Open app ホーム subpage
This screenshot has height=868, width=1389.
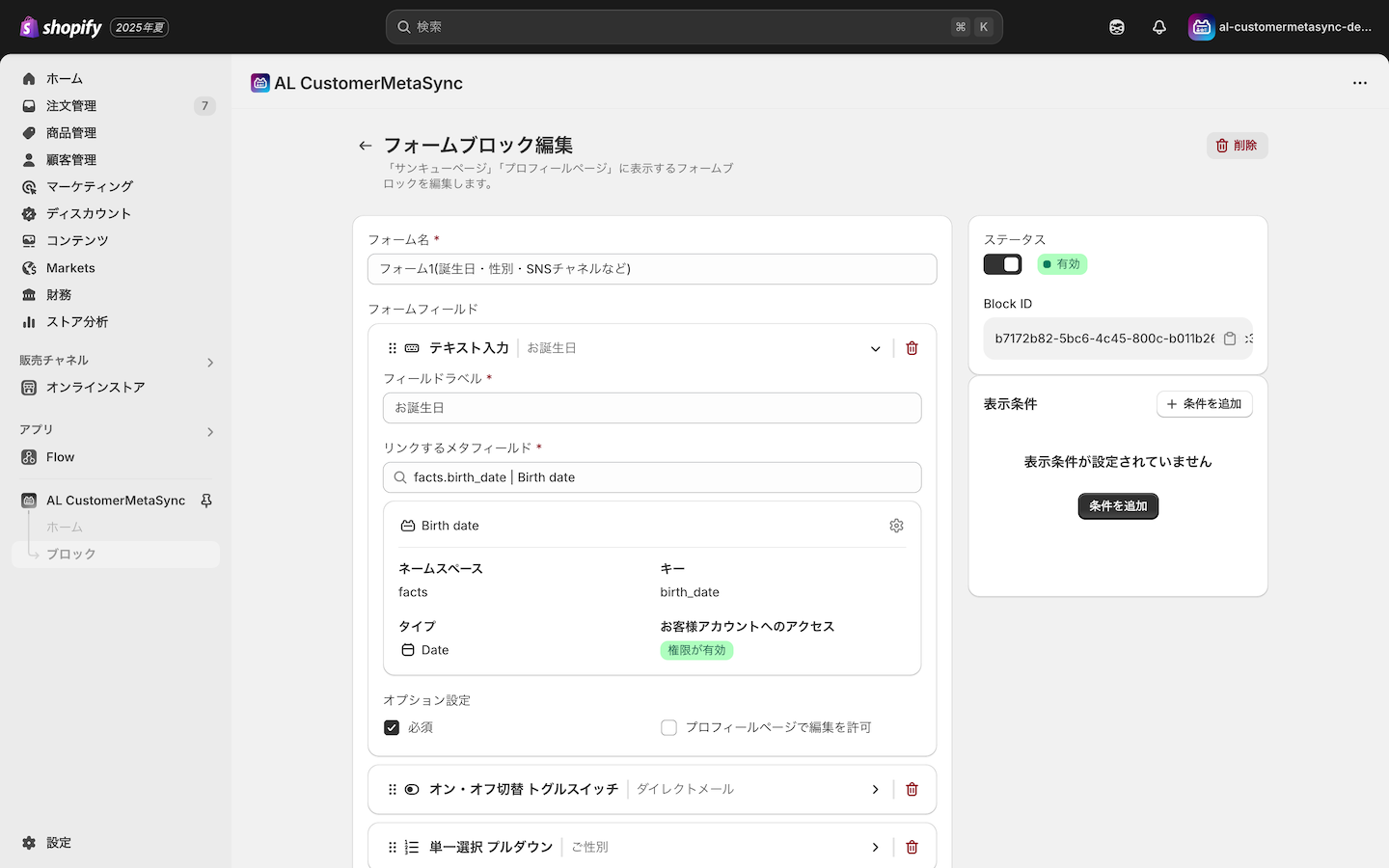click(65, 528)
